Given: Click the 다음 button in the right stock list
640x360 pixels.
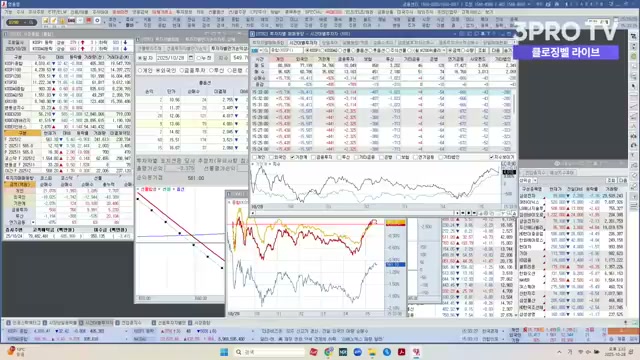Looking at the screenshot, I should tap(623, 180).
